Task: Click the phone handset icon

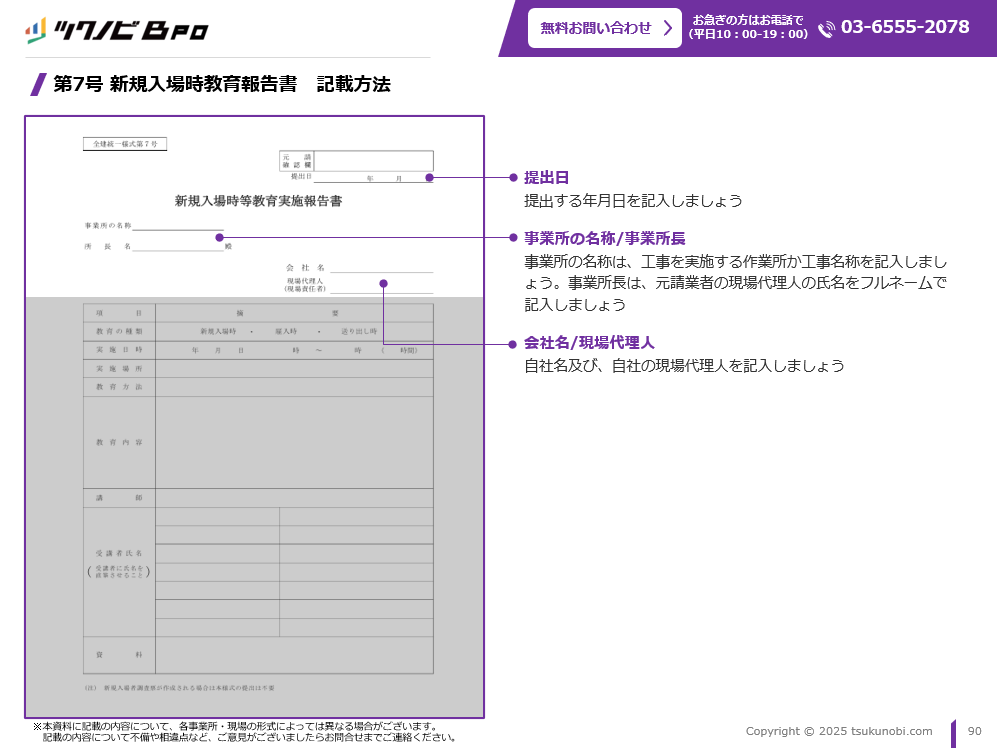Action: click(x=827, y=29)
